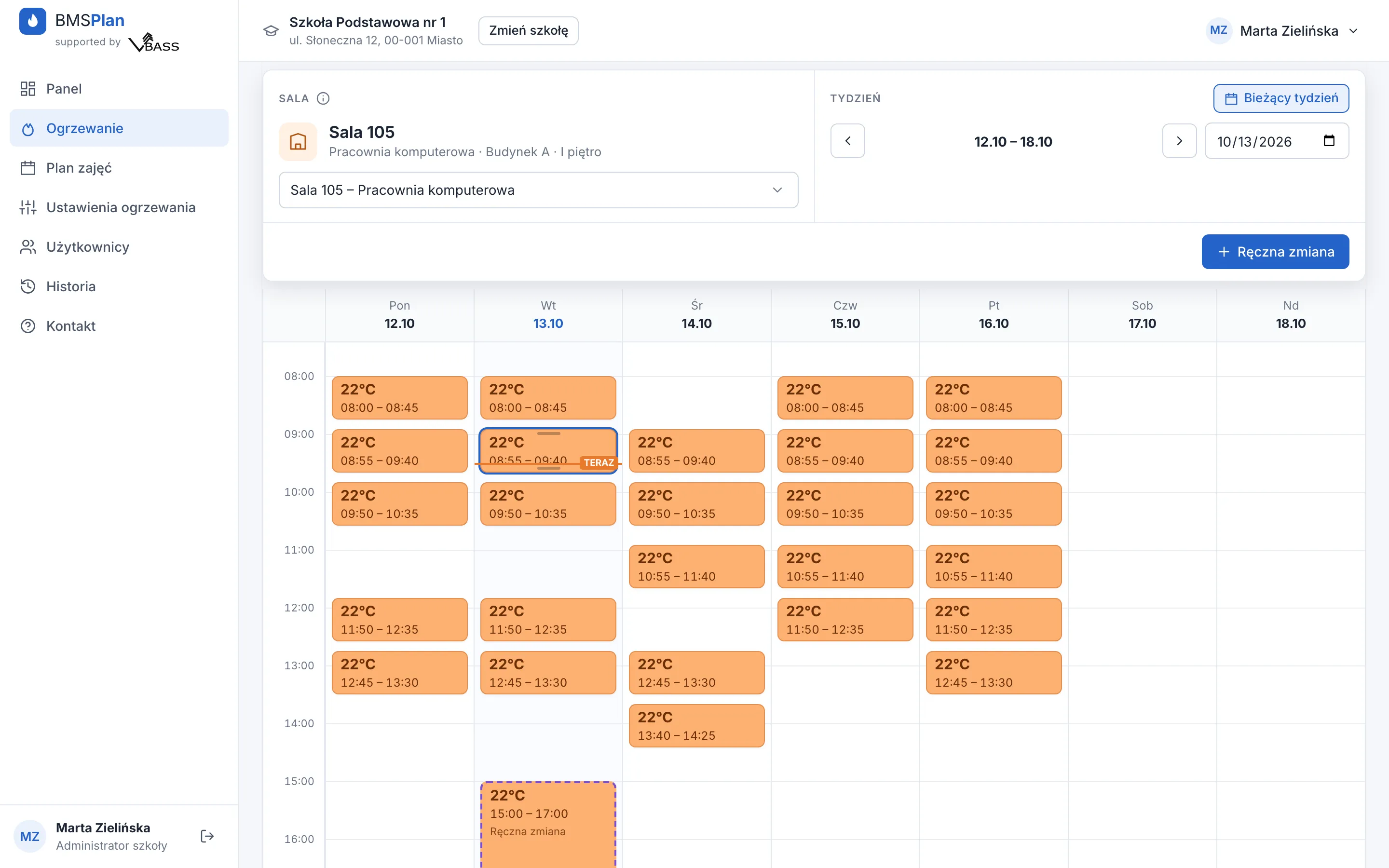Screen dimensions: 1389x868
Task: Select the Sob 17.10 day header
Action: tap(1142, 315)
